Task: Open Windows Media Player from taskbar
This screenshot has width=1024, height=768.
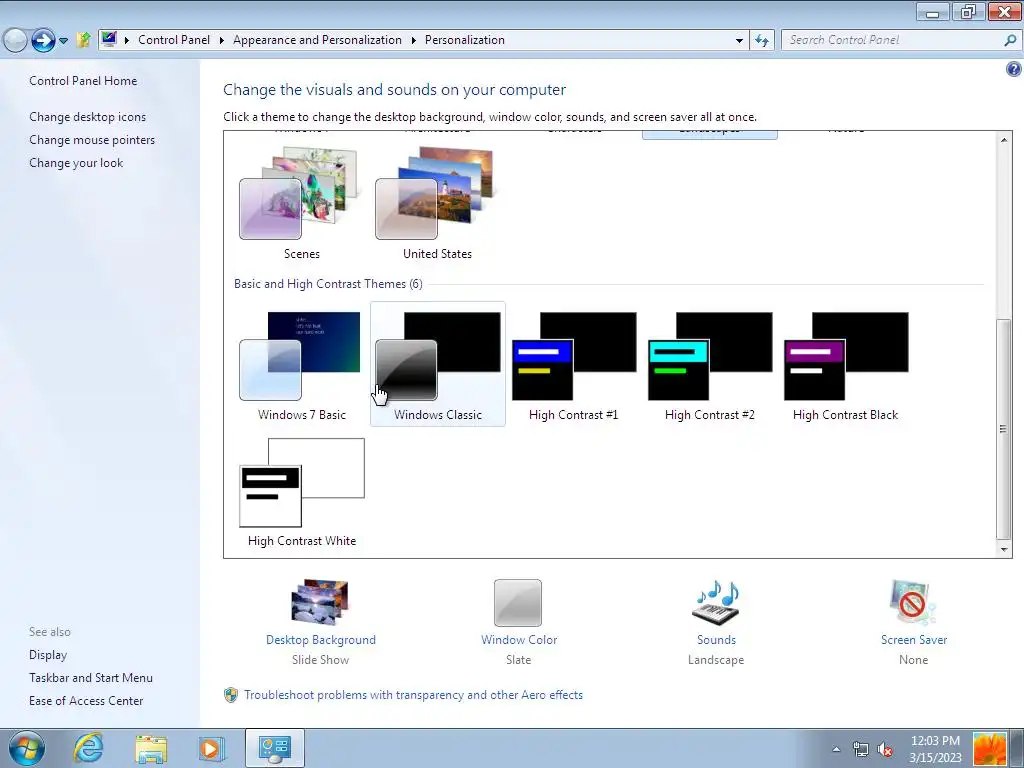Action: click(x=210, y=748)
